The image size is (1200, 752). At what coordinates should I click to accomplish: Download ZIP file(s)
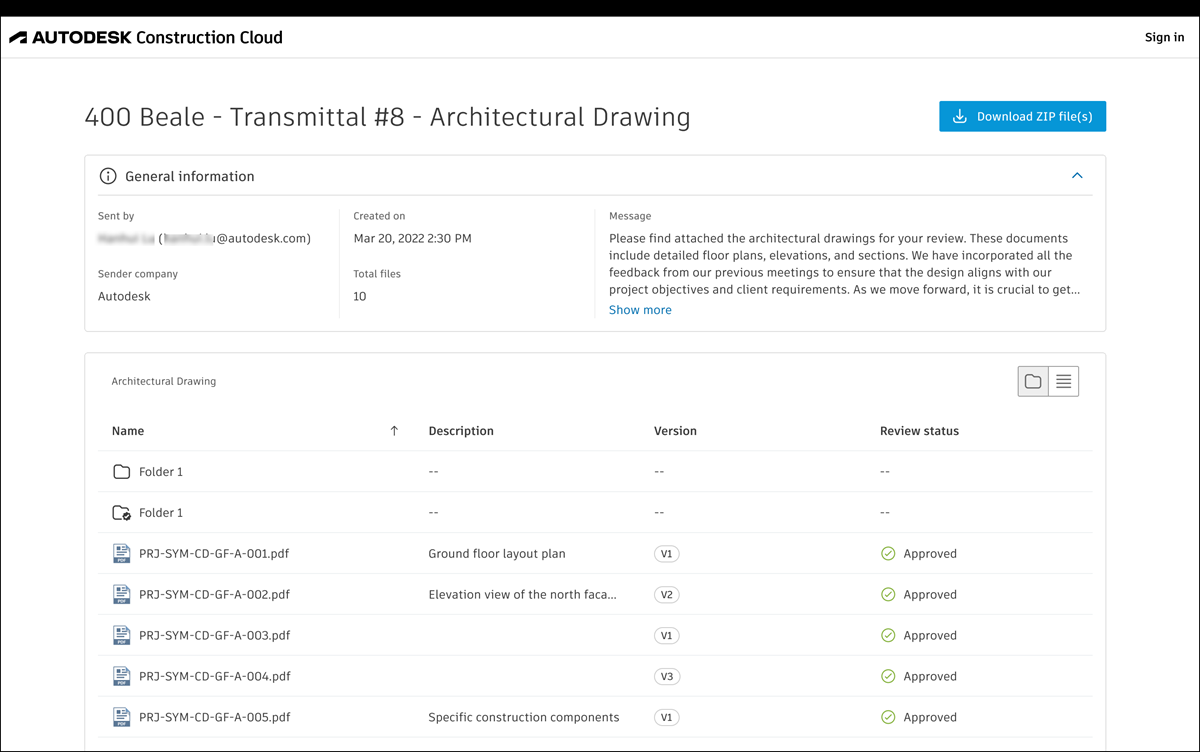[x=1022, y=116]
